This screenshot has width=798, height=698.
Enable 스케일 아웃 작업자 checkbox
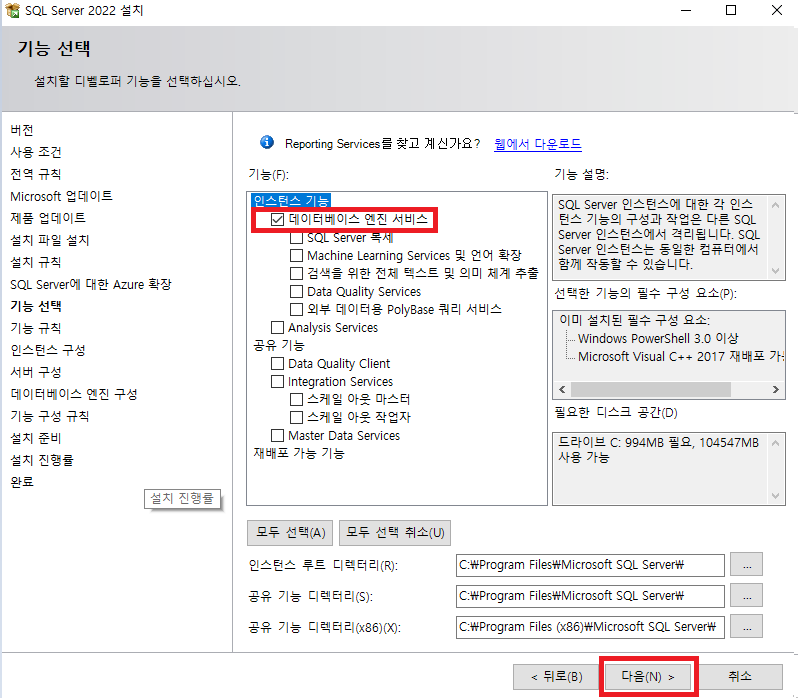point(296,417)
